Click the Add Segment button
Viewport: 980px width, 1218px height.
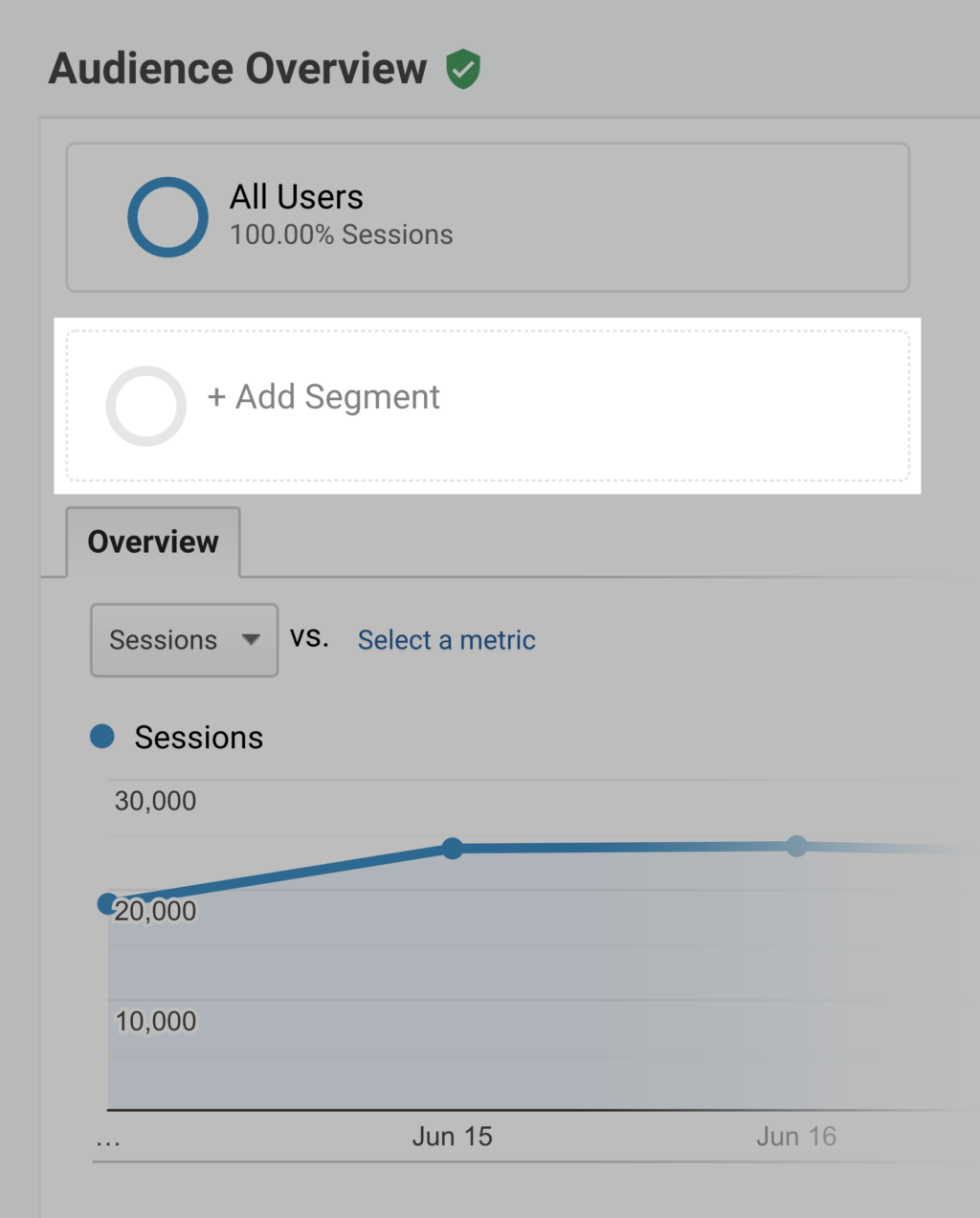point(323,397)
